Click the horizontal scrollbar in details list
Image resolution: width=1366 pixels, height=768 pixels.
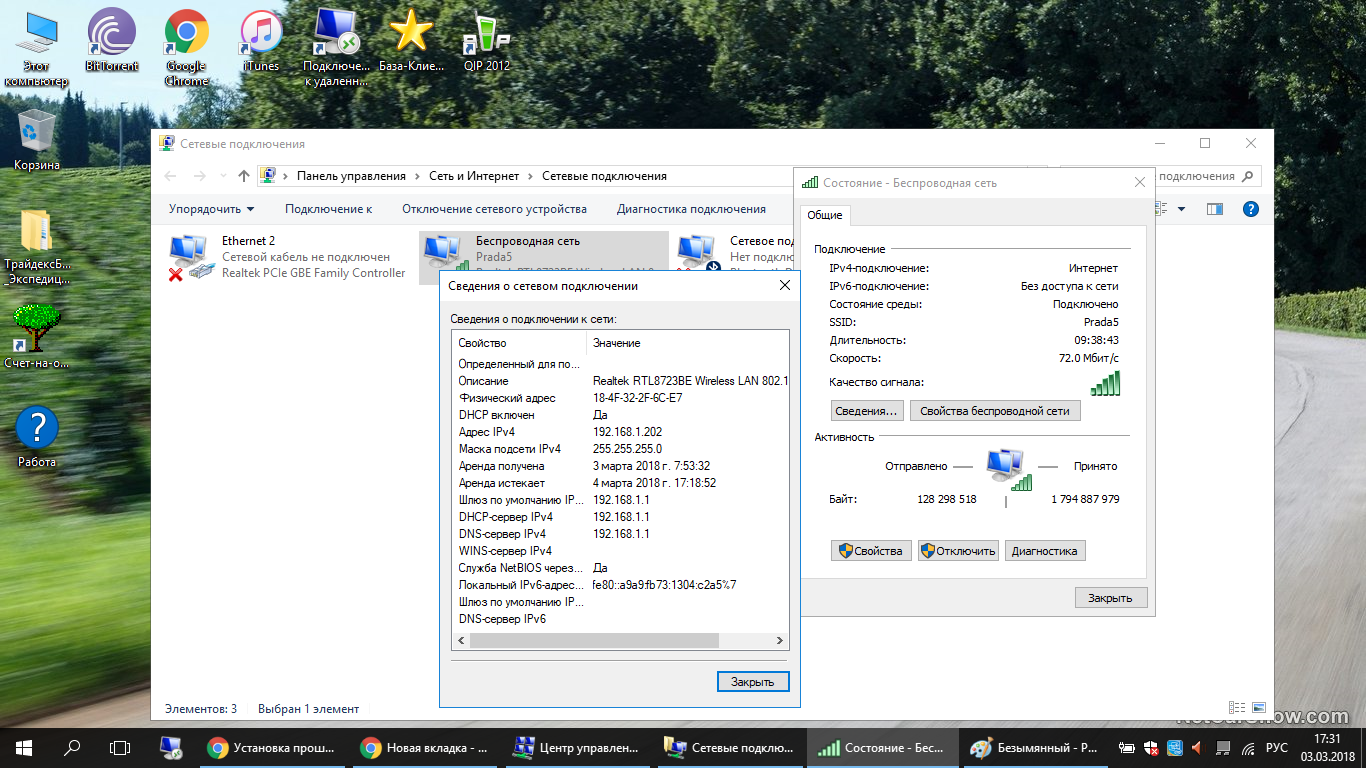[620, 641]
